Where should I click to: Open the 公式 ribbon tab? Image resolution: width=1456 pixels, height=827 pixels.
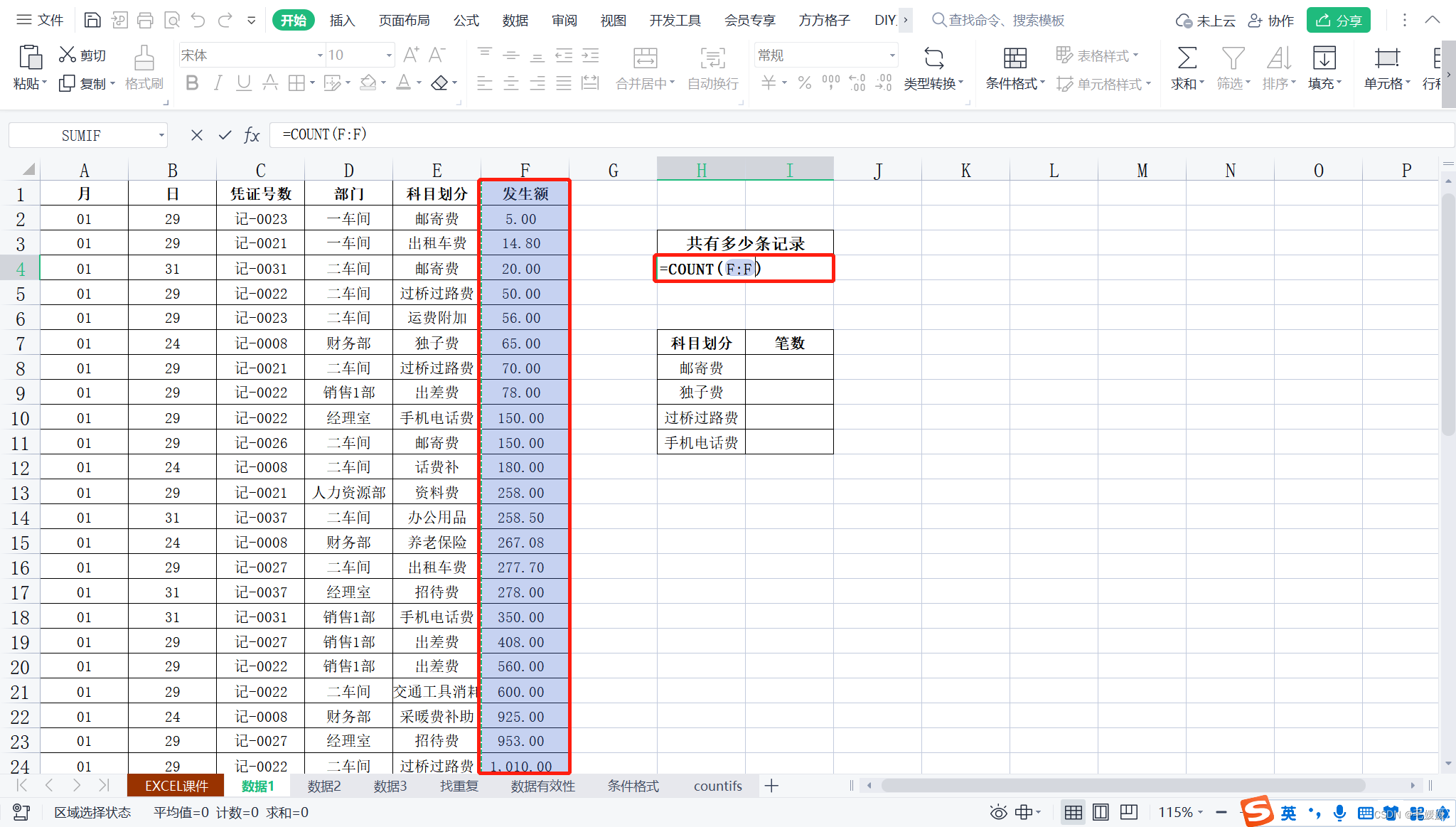point(466,20)
